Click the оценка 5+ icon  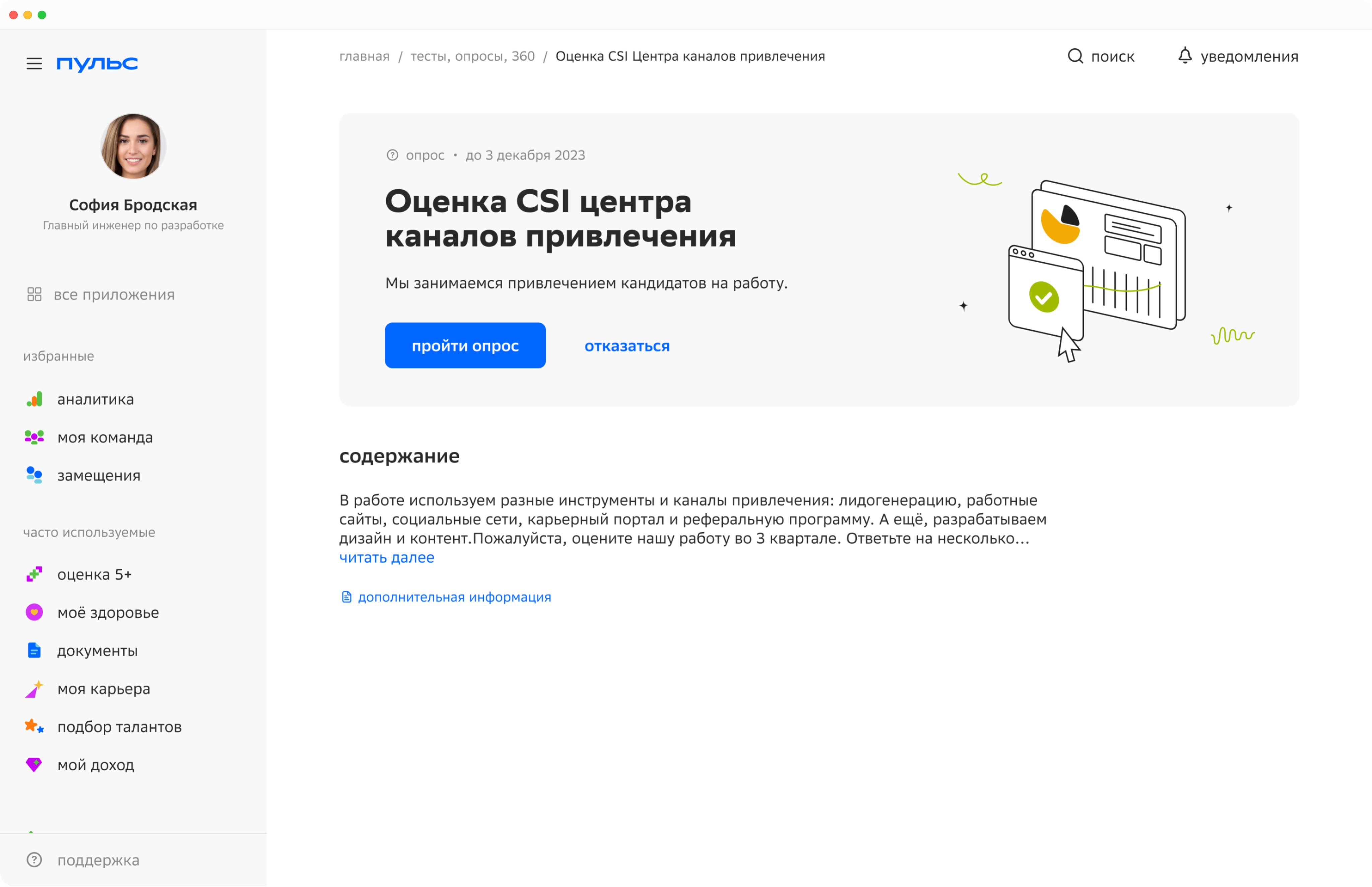point(35,574)
